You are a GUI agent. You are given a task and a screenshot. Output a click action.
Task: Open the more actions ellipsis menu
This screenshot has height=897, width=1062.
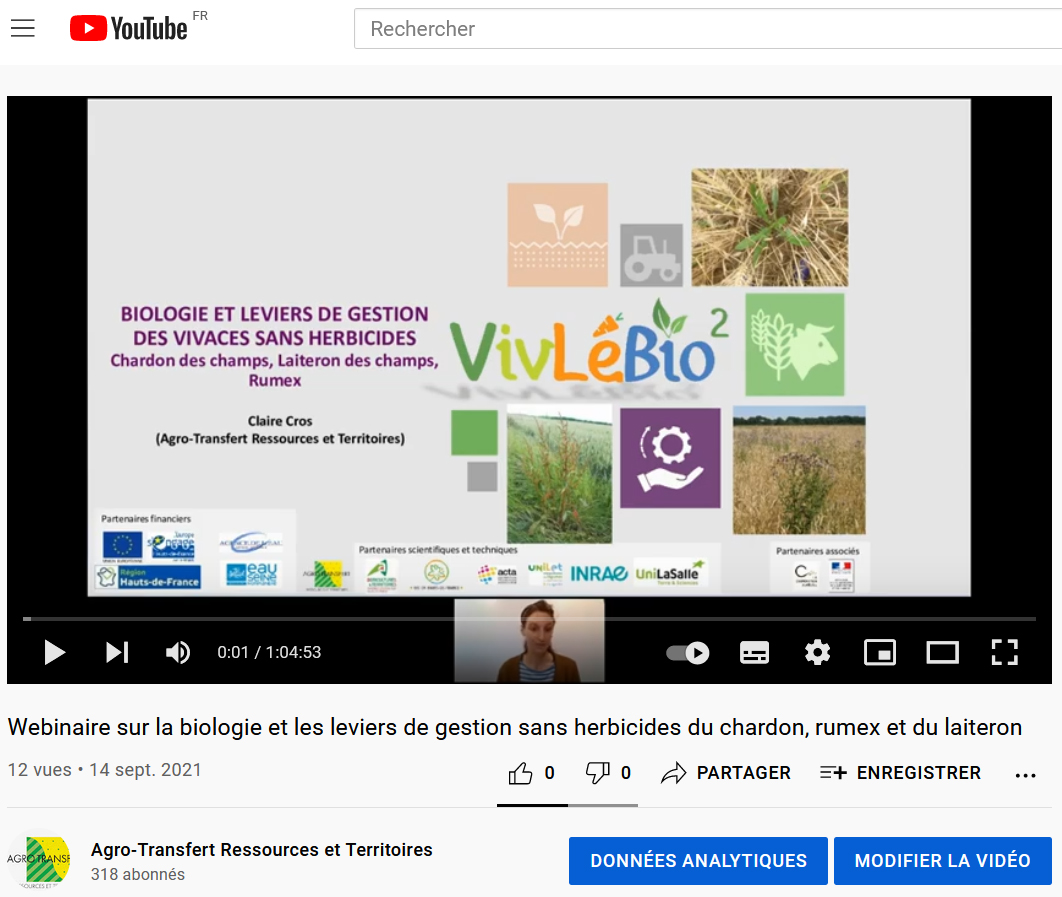point(1025,775)
